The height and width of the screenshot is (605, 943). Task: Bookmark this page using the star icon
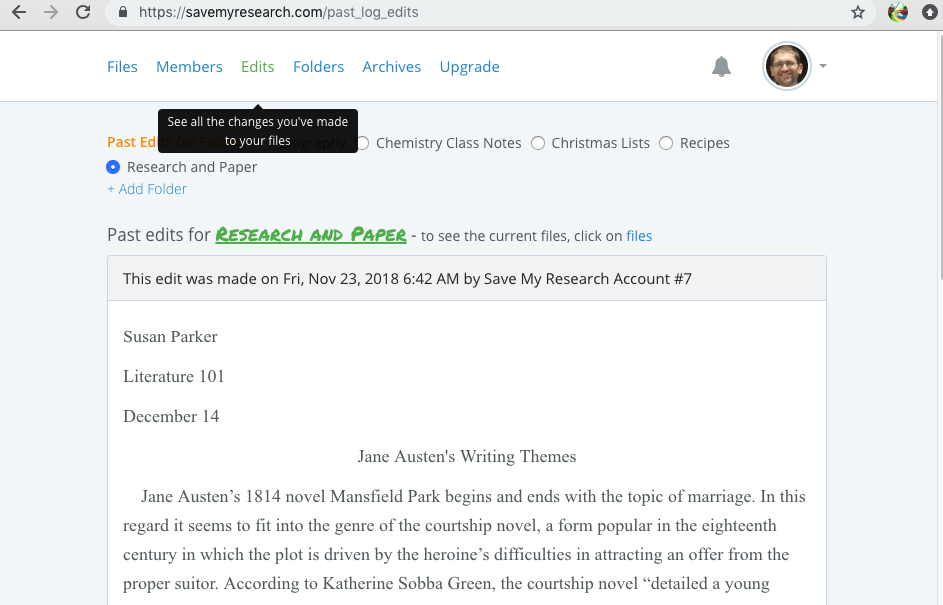[856, 13]
